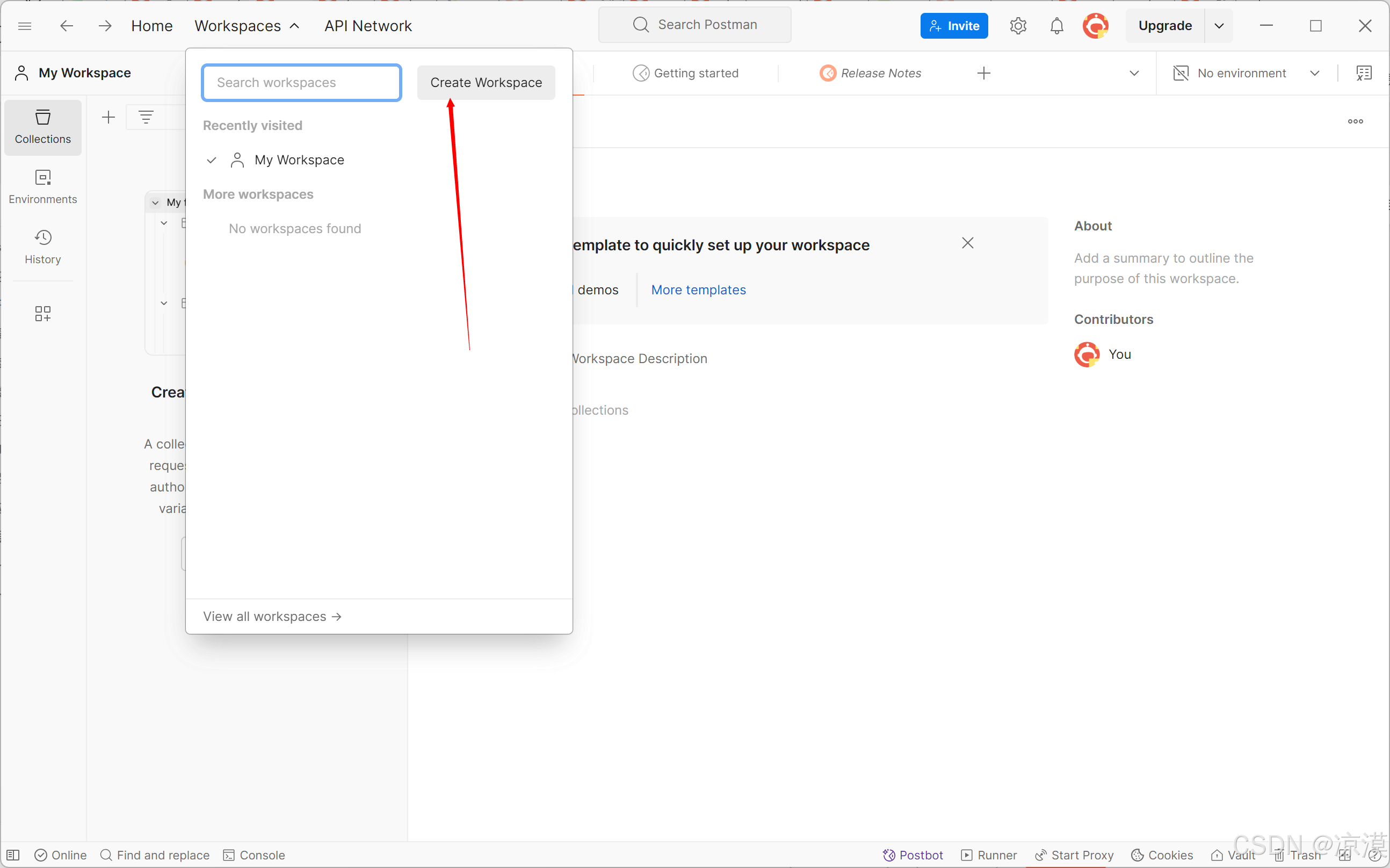Click the blue Invite button
1390x868 pixels.
tap(954, 26)
